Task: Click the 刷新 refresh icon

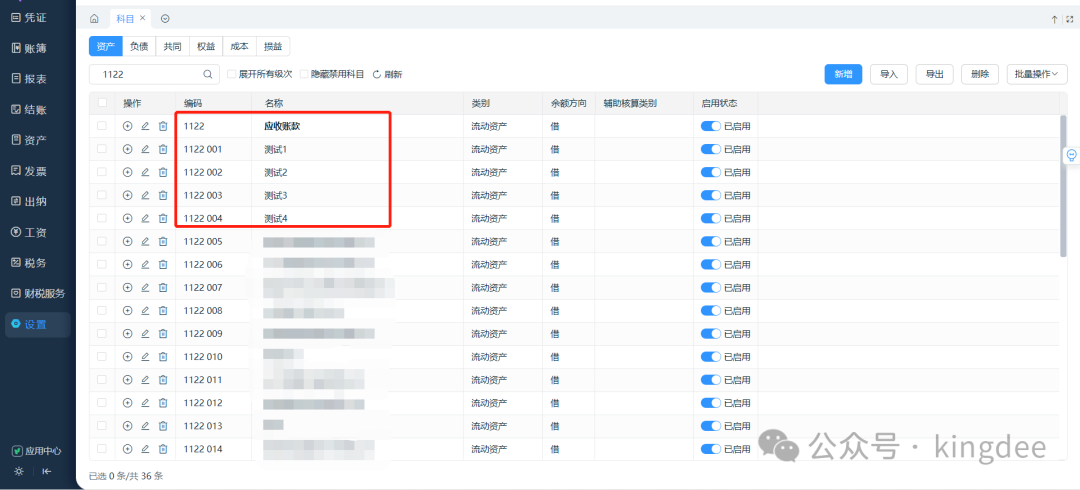Action: (377, 74)
